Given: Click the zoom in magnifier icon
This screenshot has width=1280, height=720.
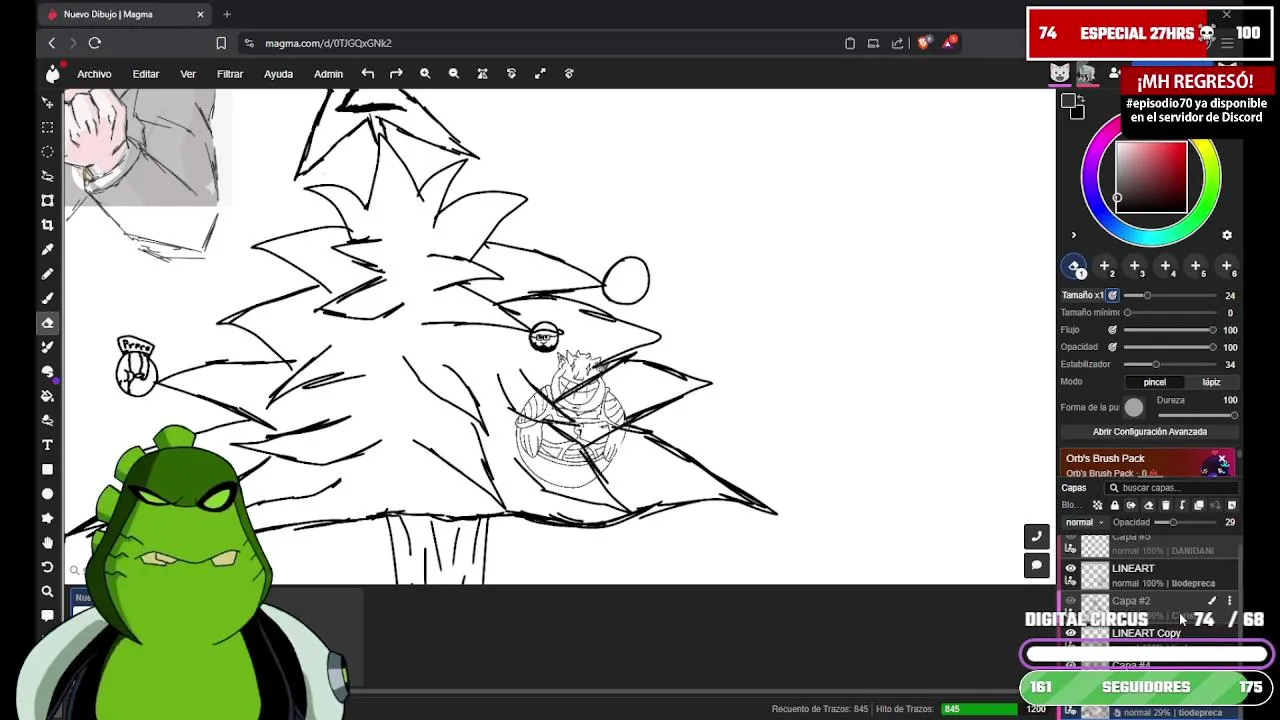Looking at the screenshot, I should click(x=425, y=74).
